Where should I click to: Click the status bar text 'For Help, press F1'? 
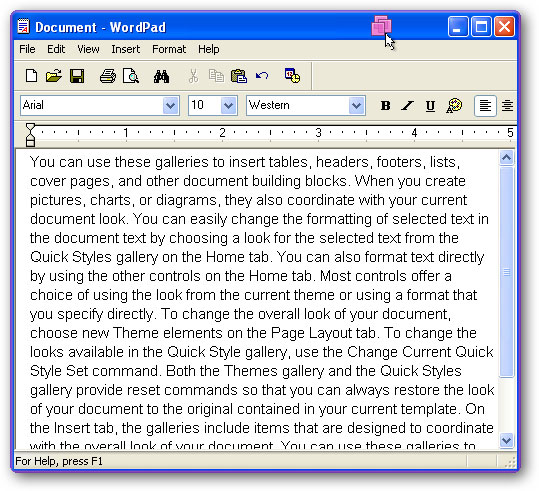click(x=59, y=461)
